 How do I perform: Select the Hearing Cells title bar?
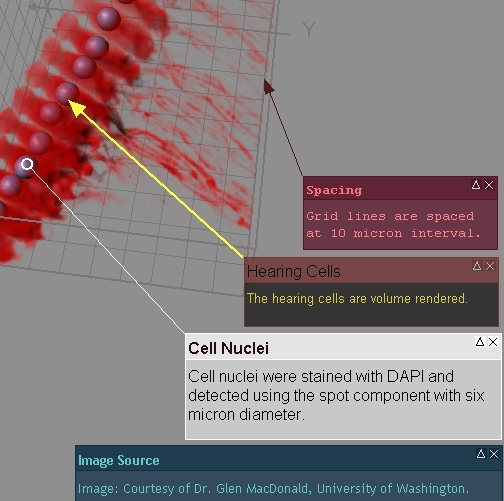coord(371,271)
